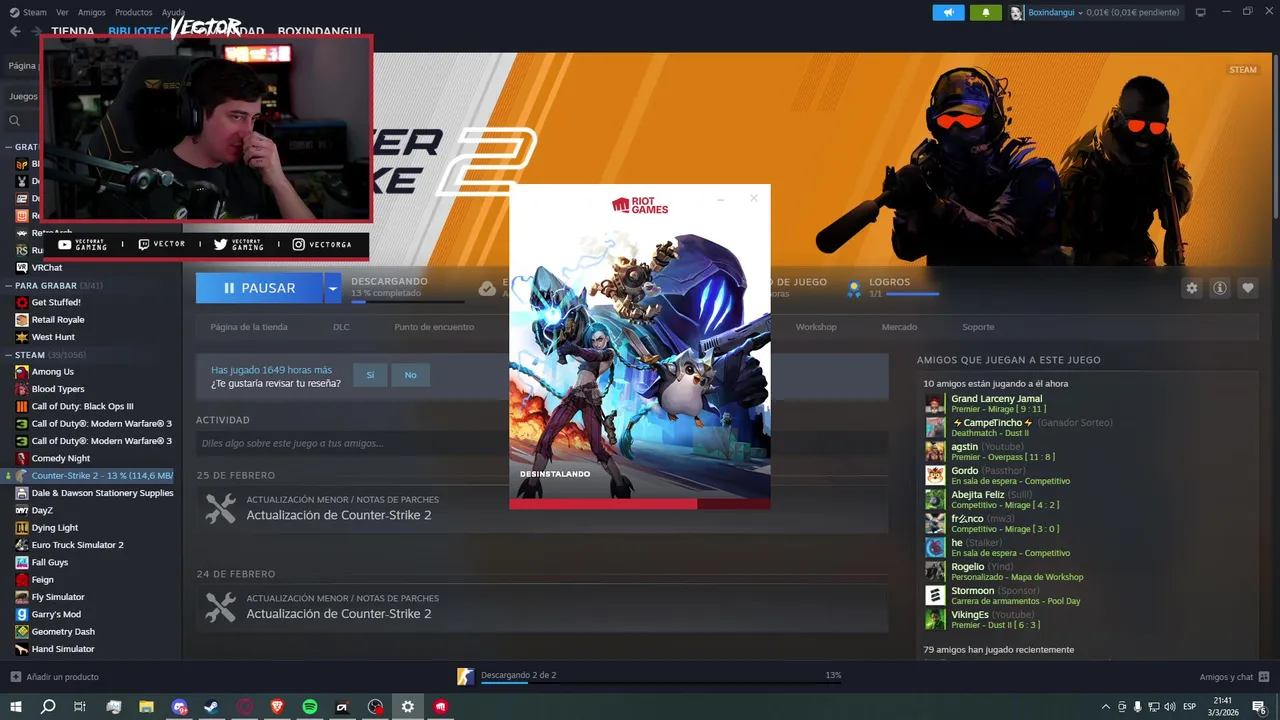The height and width of the screenshot is (720, 1280).
Task: Open Windows Start menu
Action: coord(16,707)
